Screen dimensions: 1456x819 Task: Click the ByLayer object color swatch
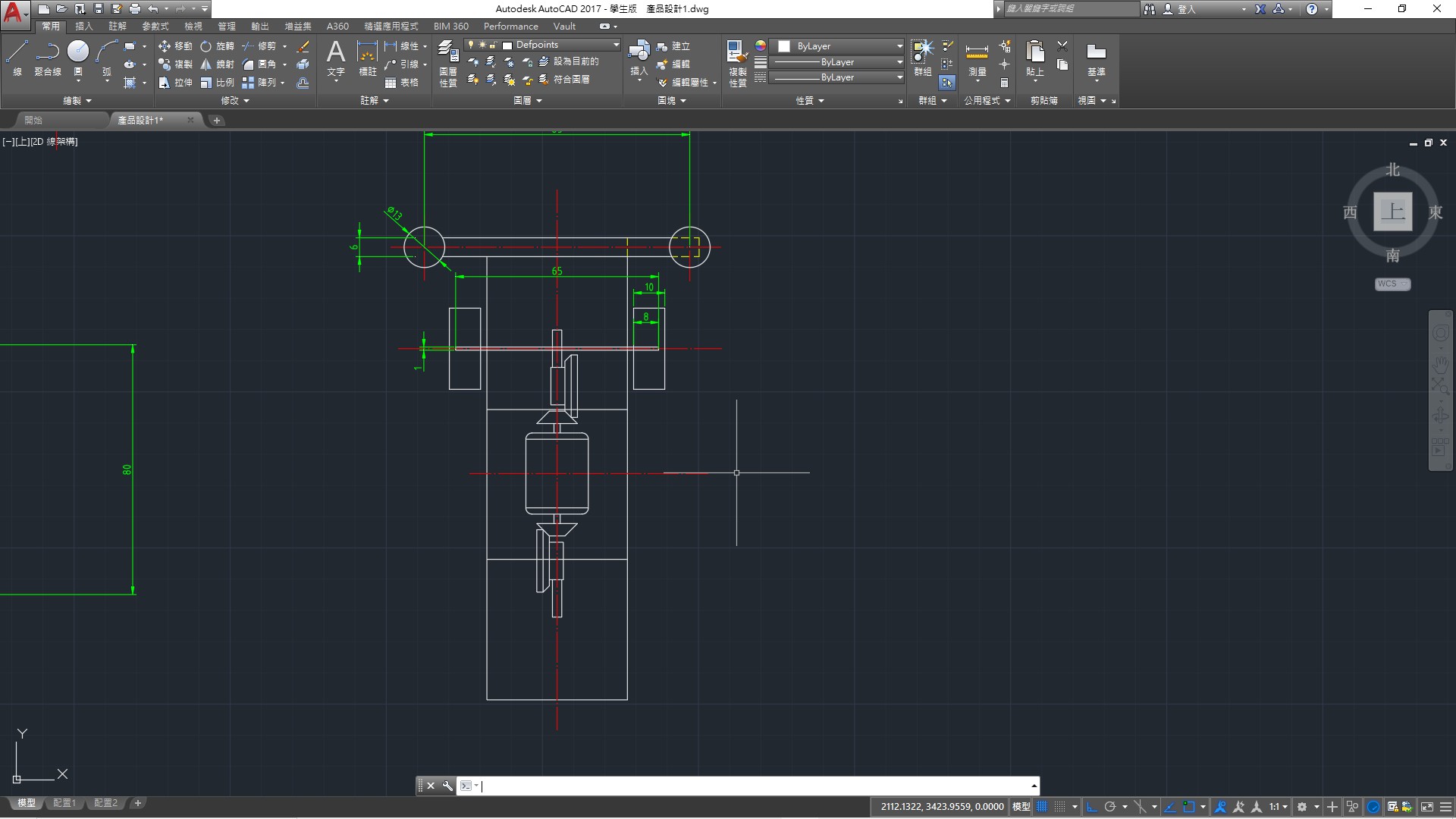tap(785, 46)
